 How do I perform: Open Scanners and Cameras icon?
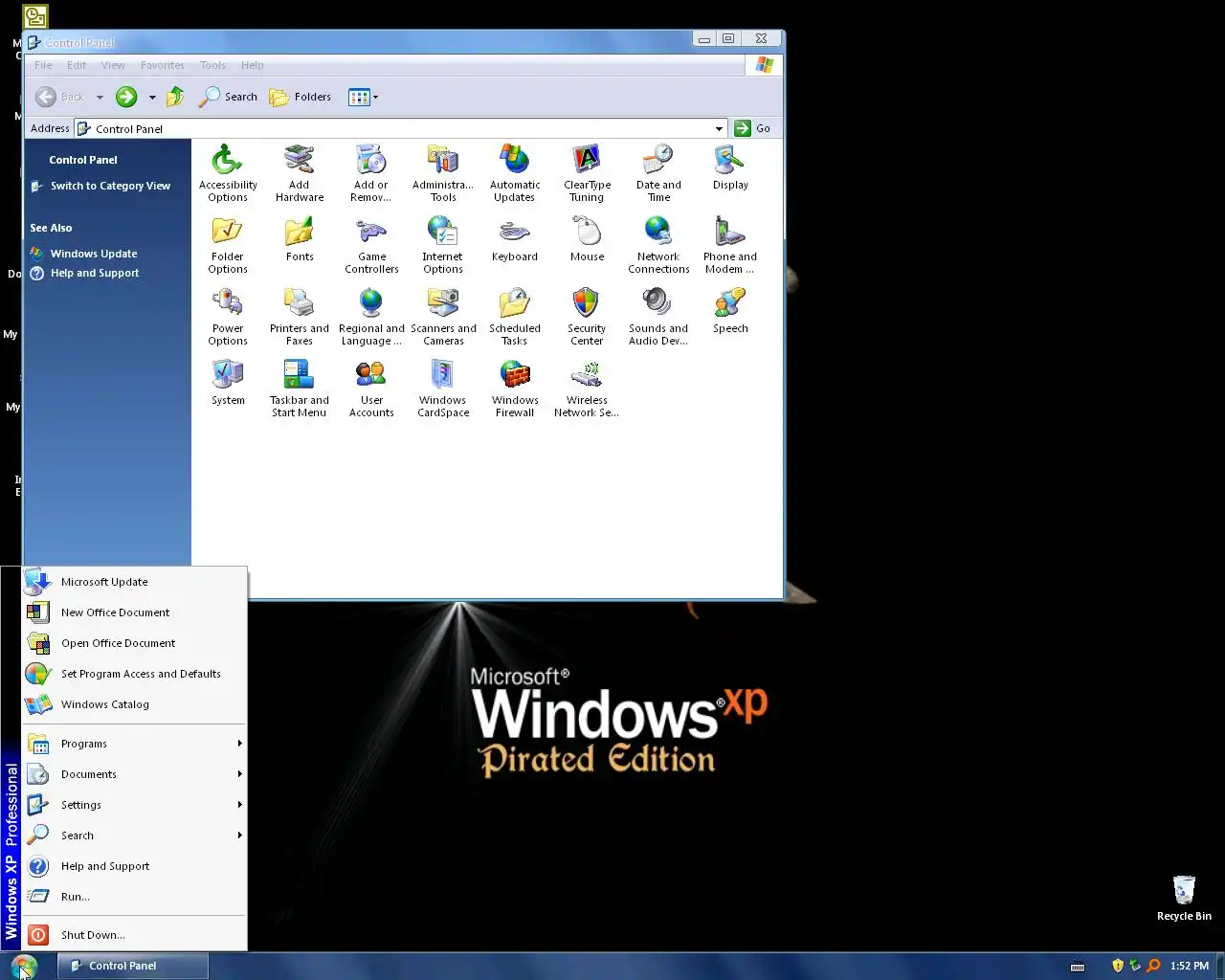(x=443, y=317)
